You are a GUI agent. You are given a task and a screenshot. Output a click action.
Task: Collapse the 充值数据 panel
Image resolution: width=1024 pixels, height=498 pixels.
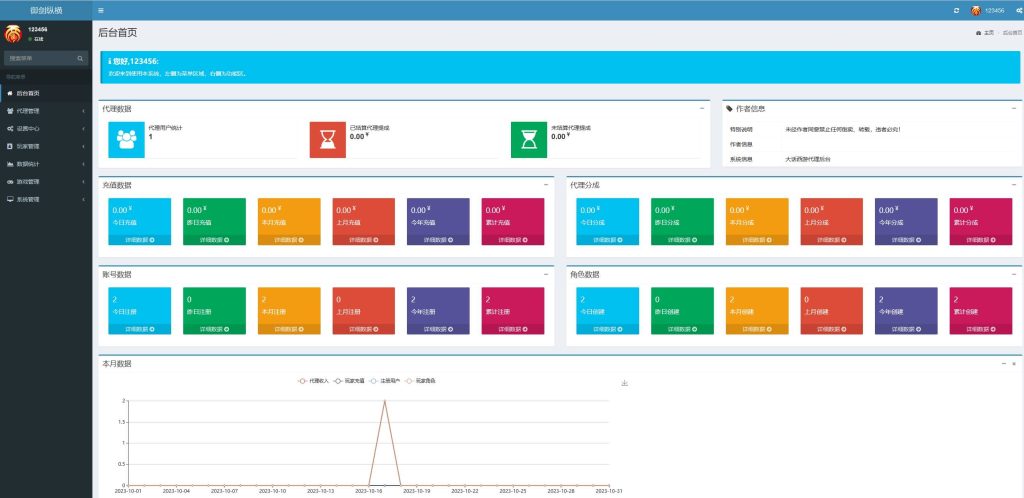[x=545, y=185]
